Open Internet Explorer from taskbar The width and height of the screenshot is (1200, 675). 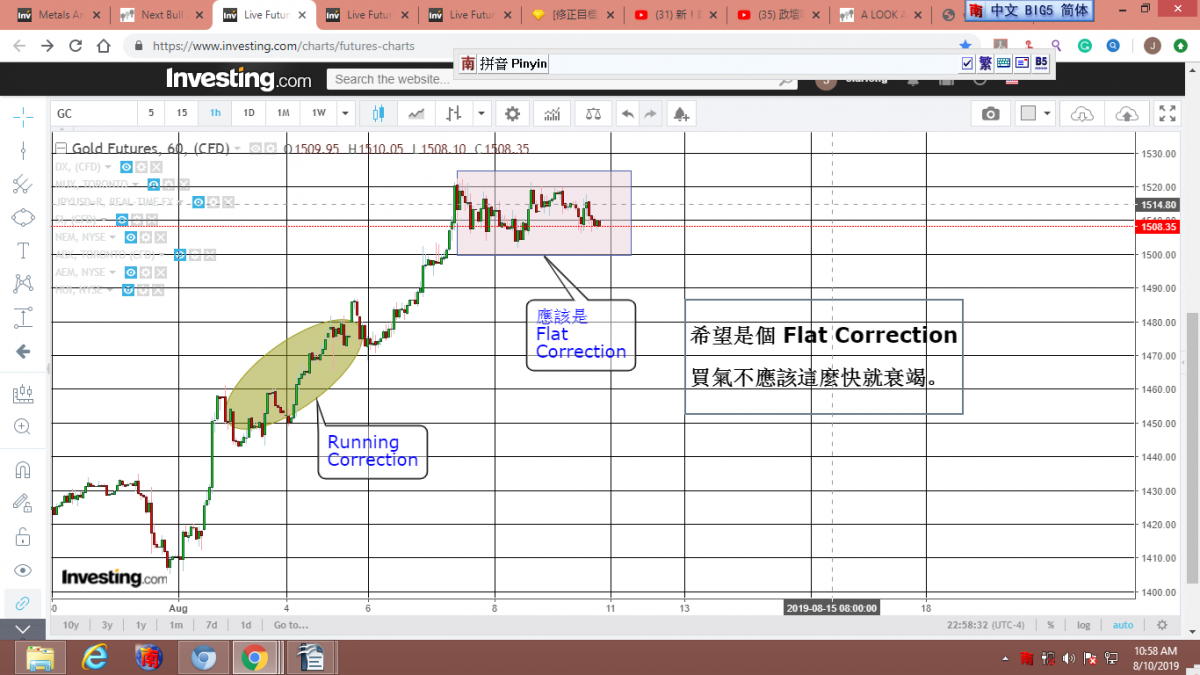tap(96, 657)
